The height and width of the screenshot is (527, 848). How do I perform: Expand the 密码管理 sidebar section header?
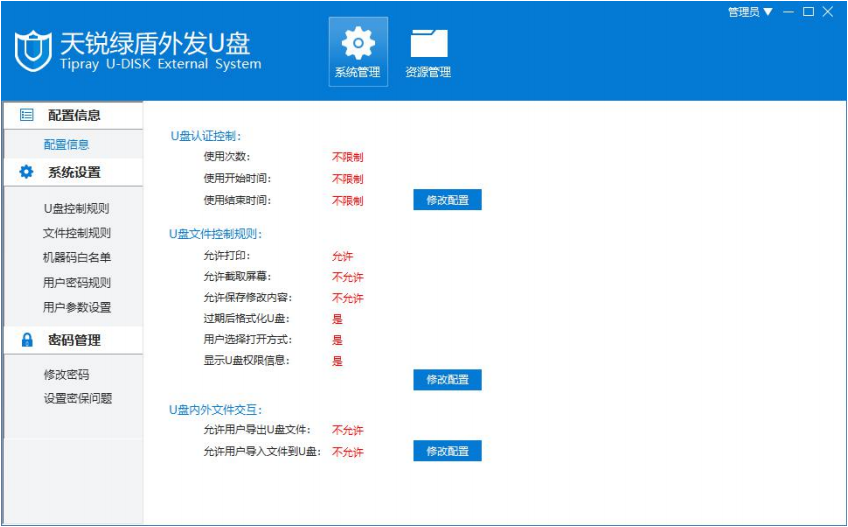click(x=73, y=340)
